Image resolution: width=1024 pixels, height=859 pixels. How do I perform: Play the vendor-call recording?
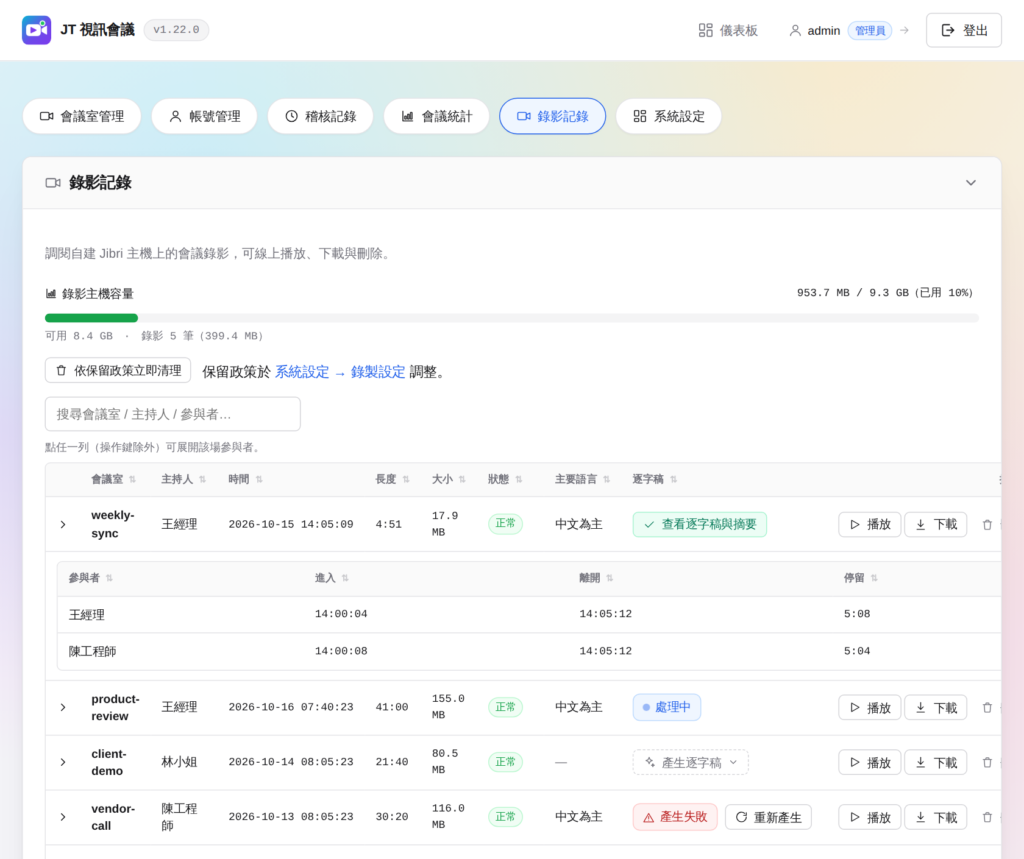click(x=870, y=817)
